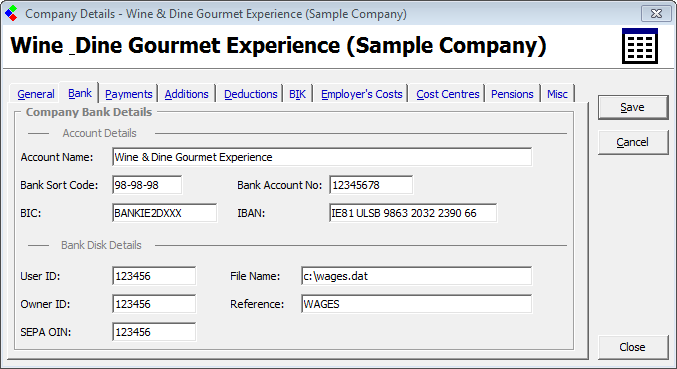Click the Account Details heading
677x369 pixels.
(99, 133)
